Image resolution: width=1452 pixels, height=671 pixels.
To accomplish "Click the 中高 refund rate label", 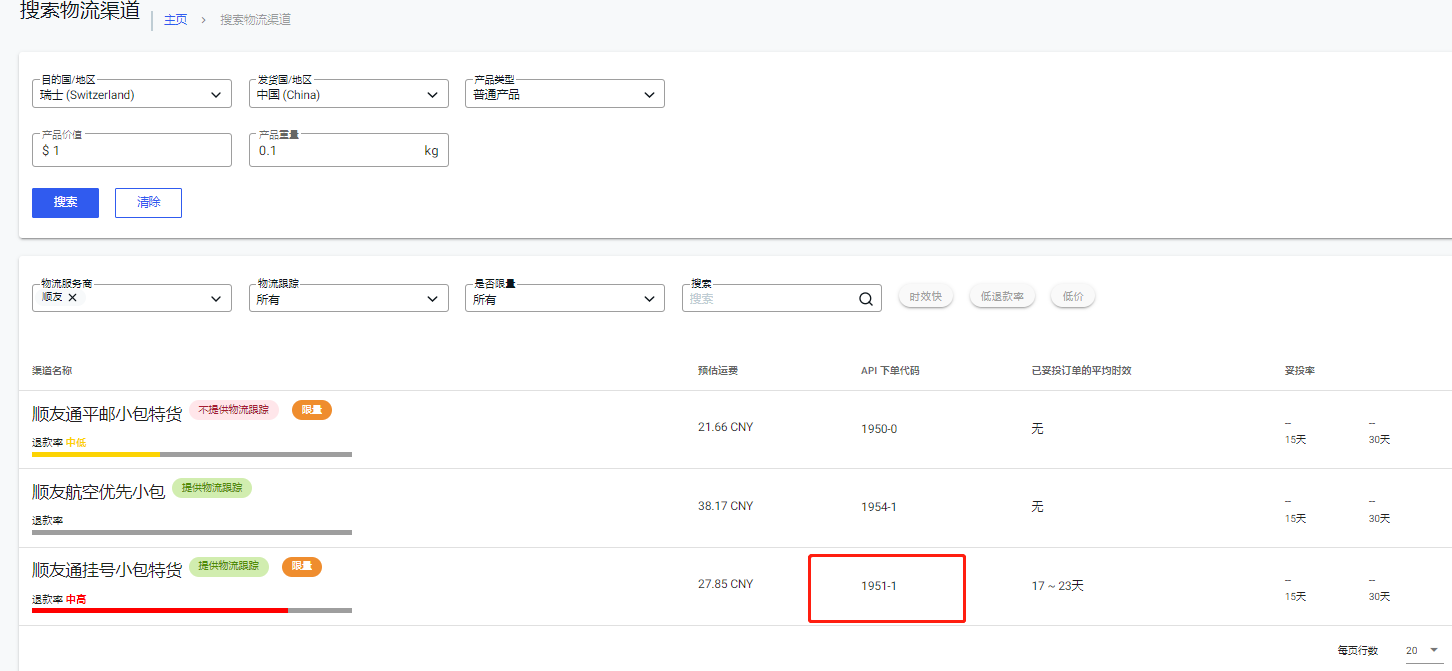I will (76, 600).
